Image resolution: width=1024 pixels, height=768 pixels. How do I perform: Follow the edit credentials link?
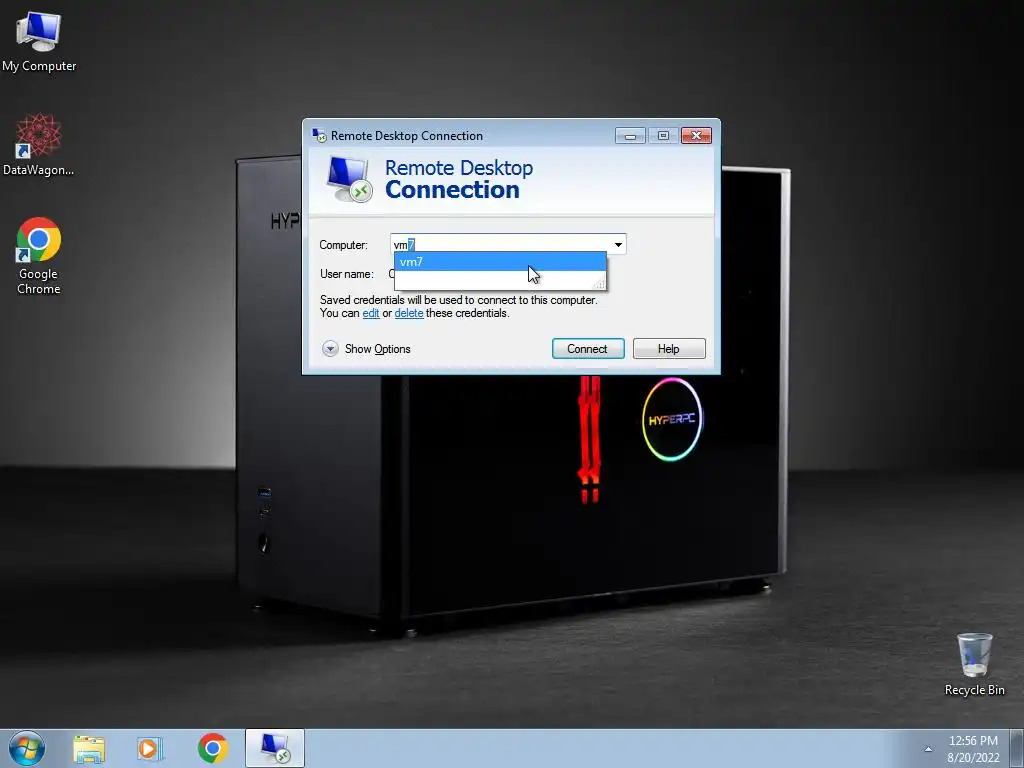point(371,313)
